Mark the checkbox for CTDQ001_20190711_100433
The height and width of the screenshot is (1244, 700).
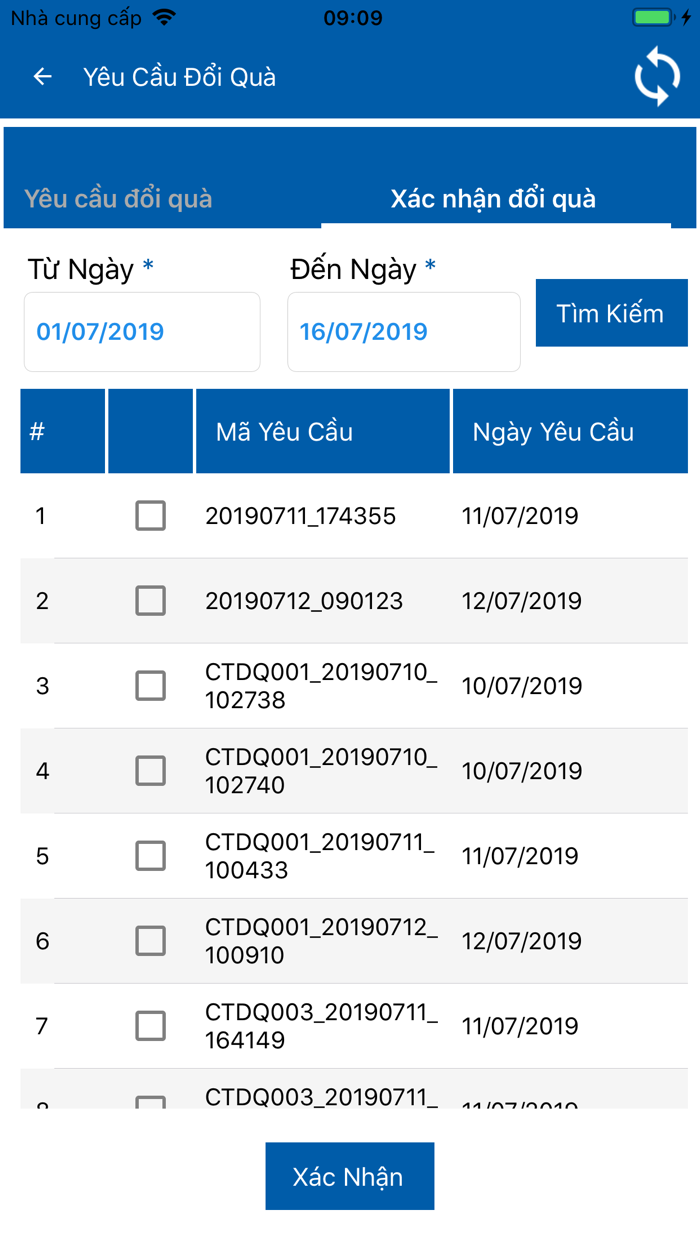[150, 856]
